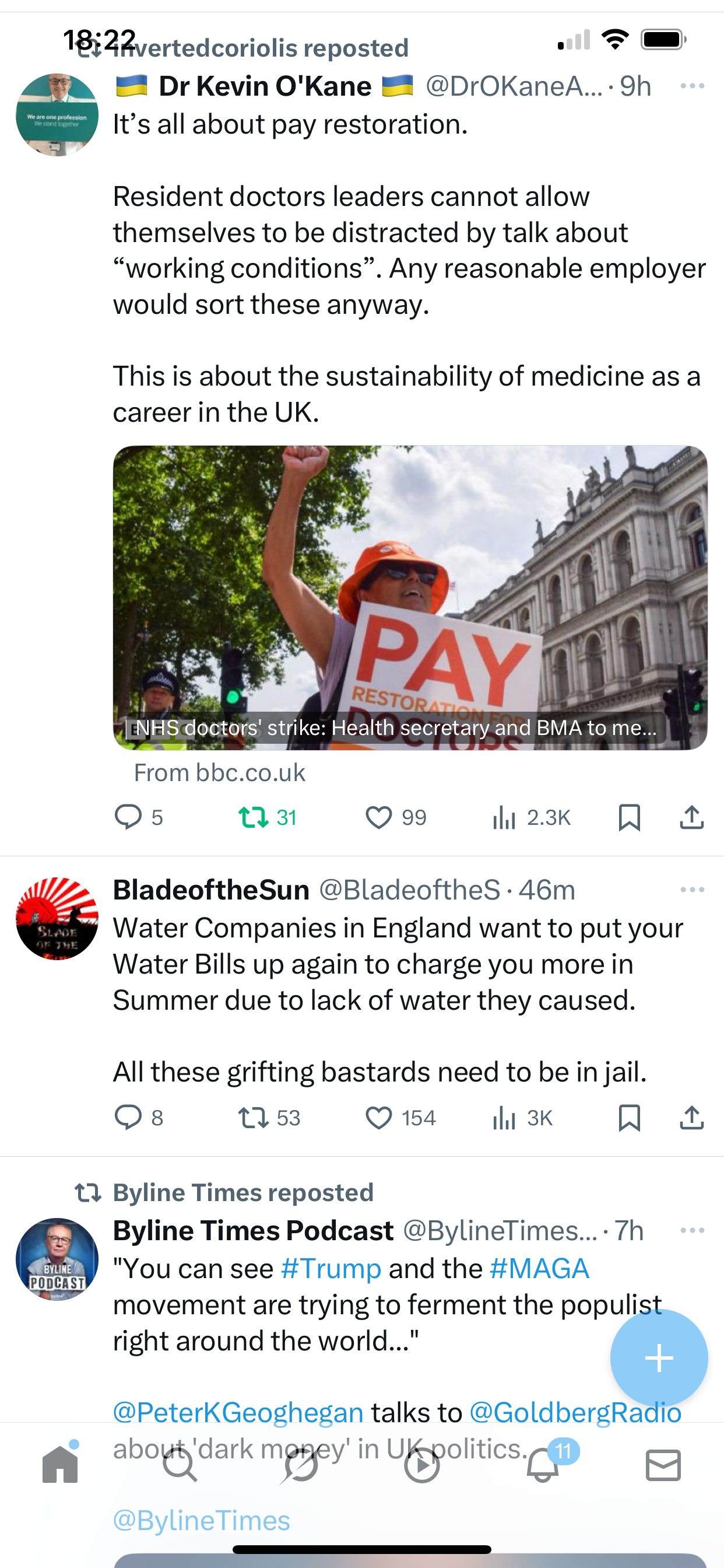The width and height of the screenshot is (724, 1568).
Task: Open more options on BladeoftheSun's tweet
Action: click(x=693, y=890)
